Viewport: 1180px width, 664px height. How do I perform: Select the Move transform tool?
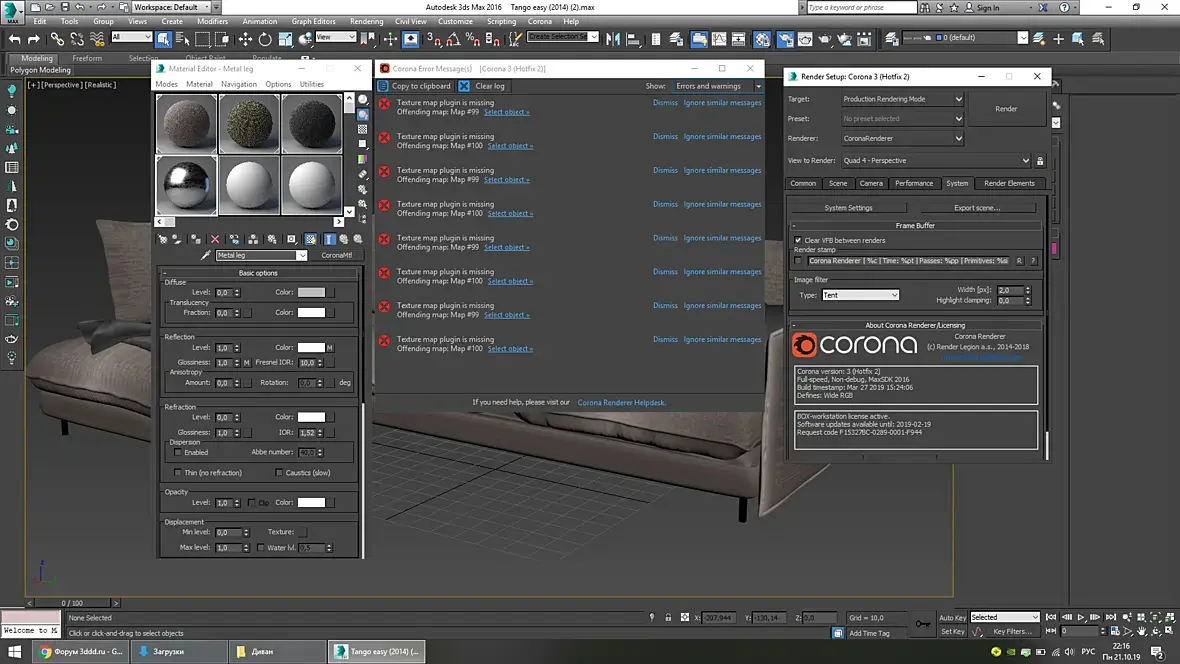click(x=245, y=39)
